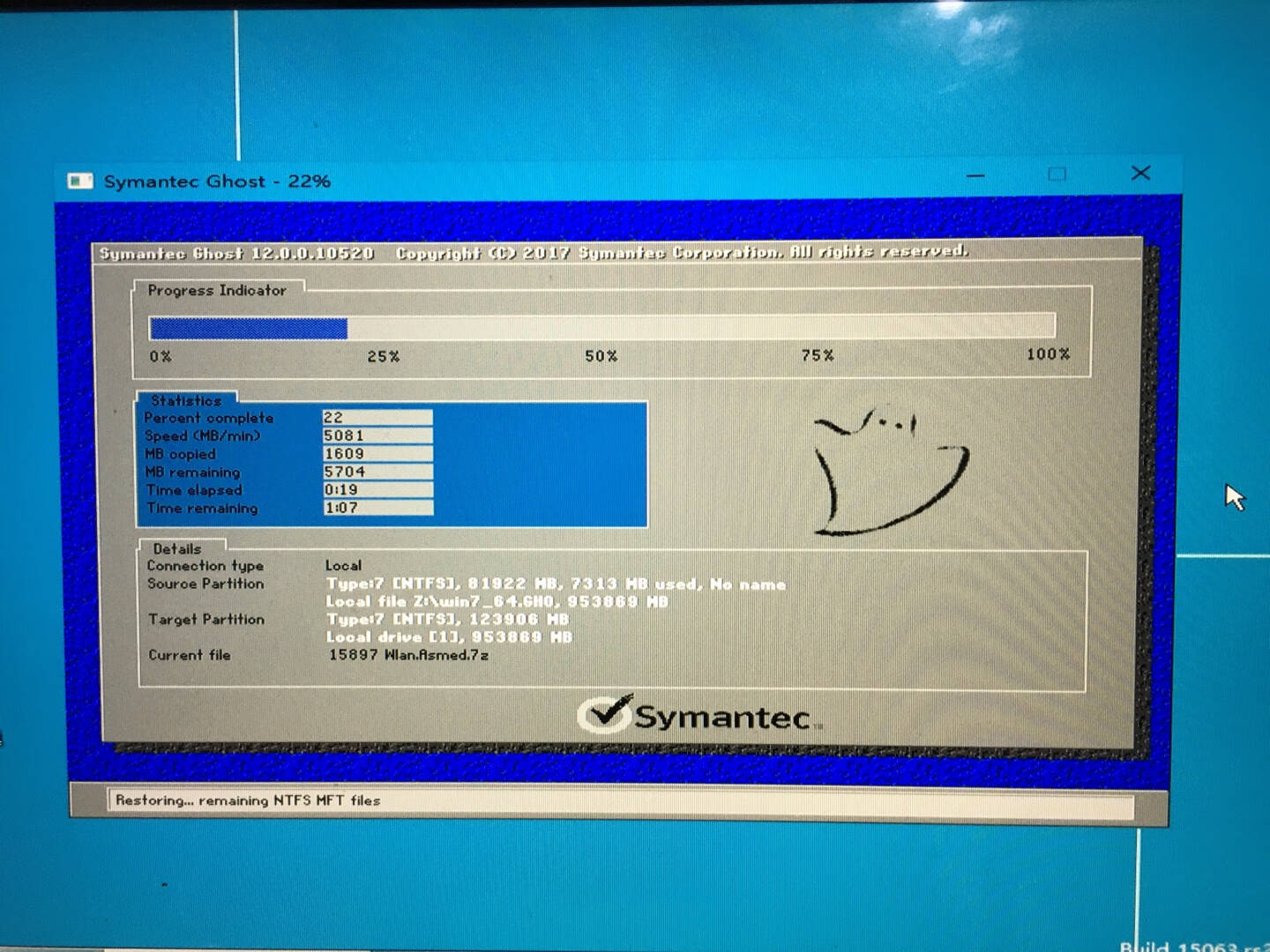
Task: Click the 'Restoring... remaining NTFS MFT files' status
Action: click(248, 800)
